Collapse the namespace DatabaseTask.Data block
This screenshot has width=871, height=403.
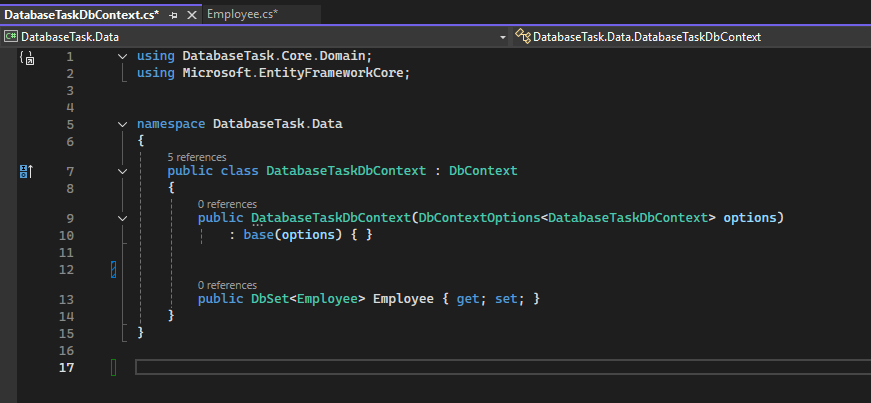pyautogui.click(x=123, y=125)
